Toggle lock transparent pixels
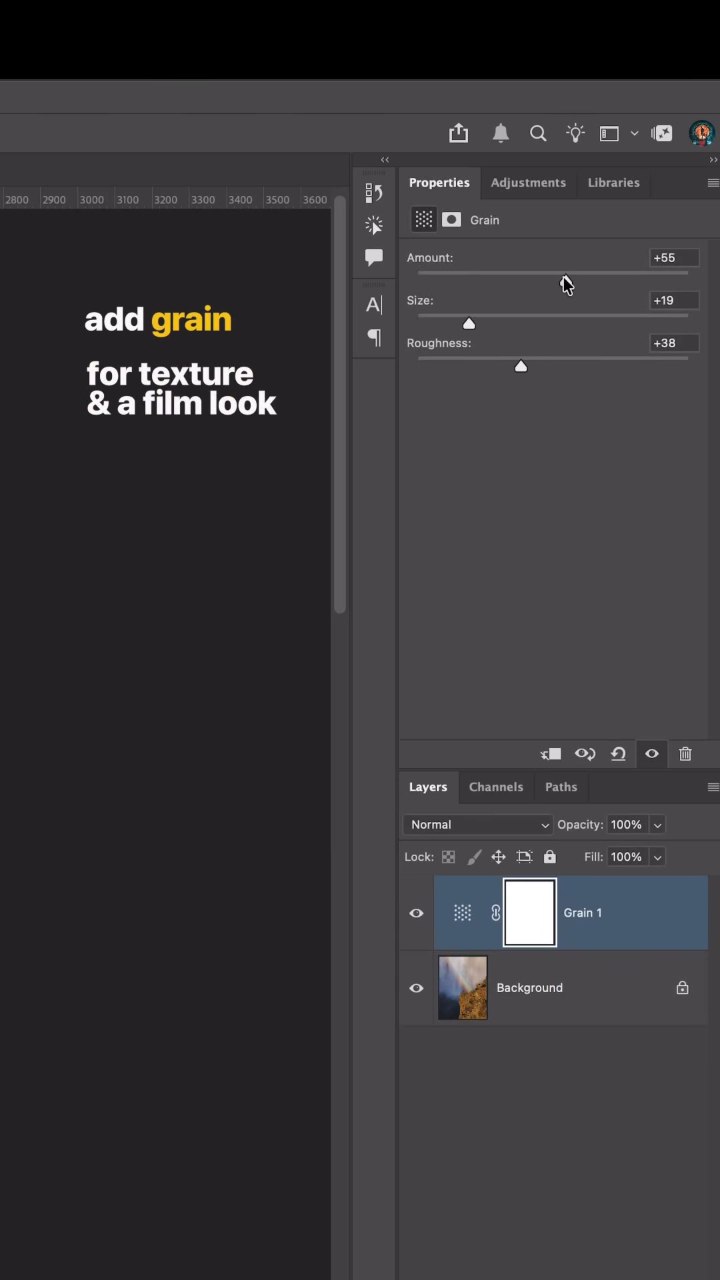720x1280 pixels. [448, 857]
